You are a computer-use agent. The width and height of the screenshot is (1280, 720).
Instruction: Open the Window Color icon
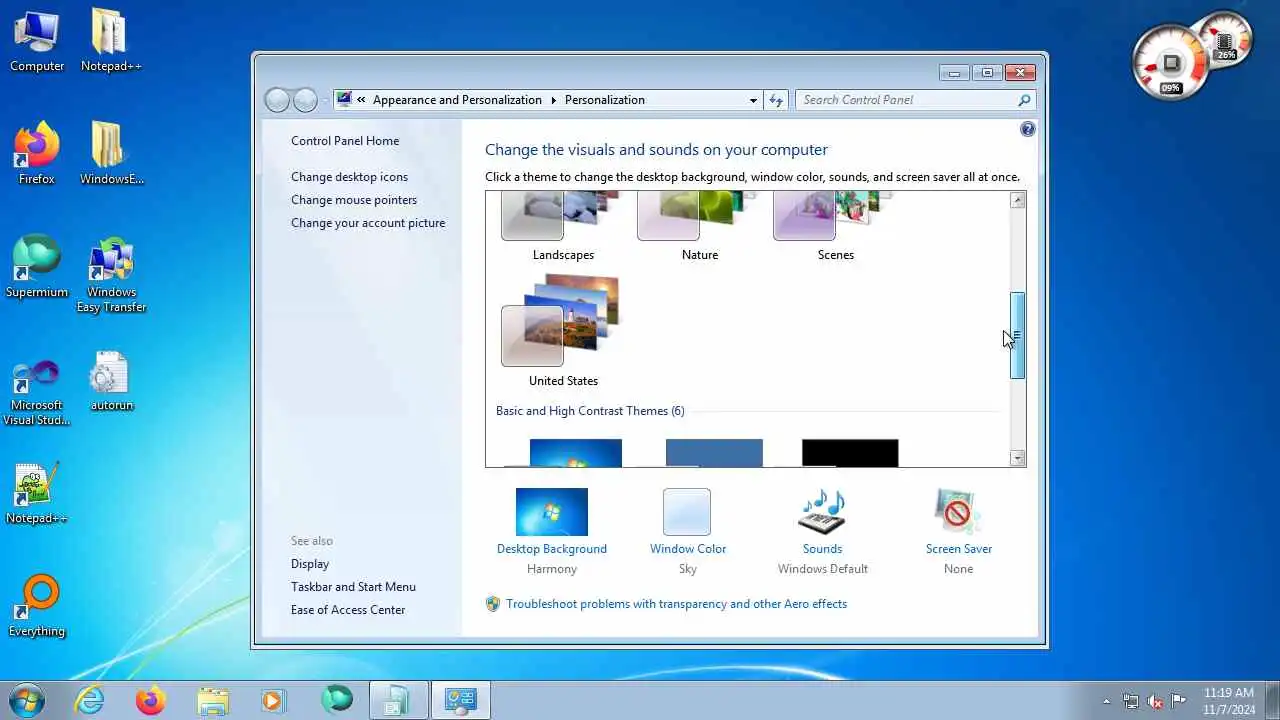687,512
